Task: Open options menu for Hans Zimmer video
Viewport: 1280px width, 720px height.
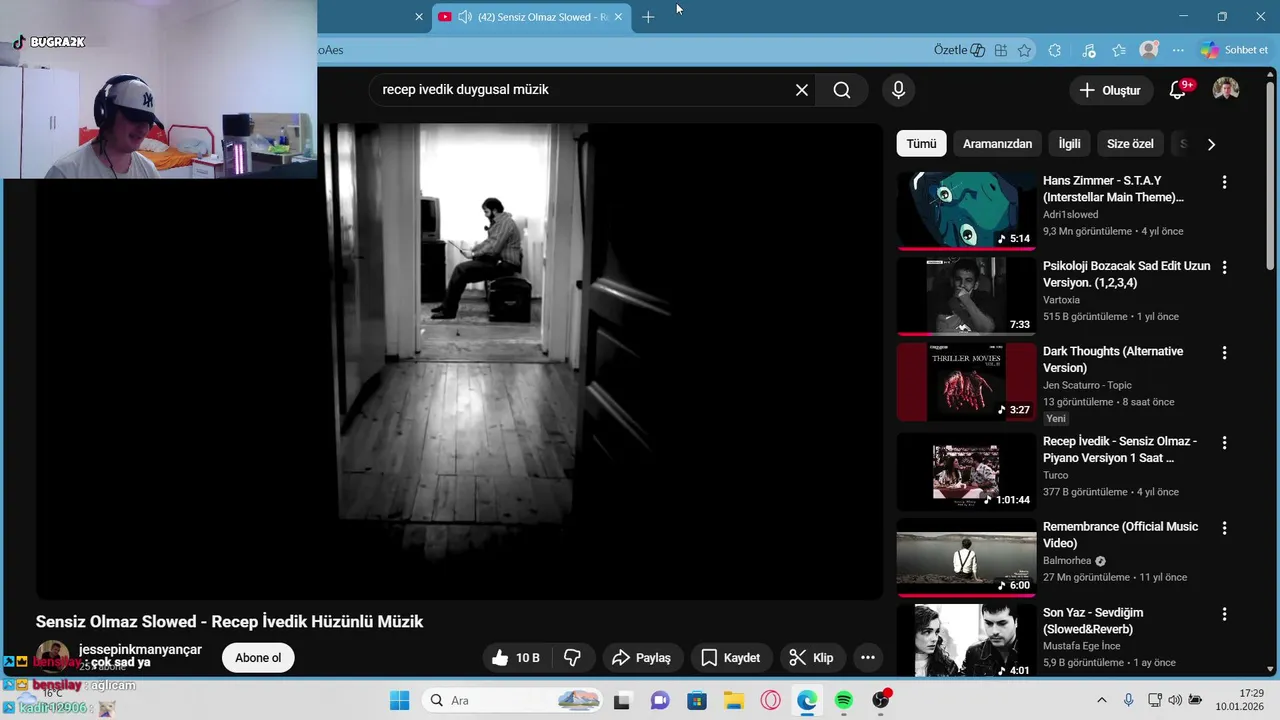Action: 1224,182
